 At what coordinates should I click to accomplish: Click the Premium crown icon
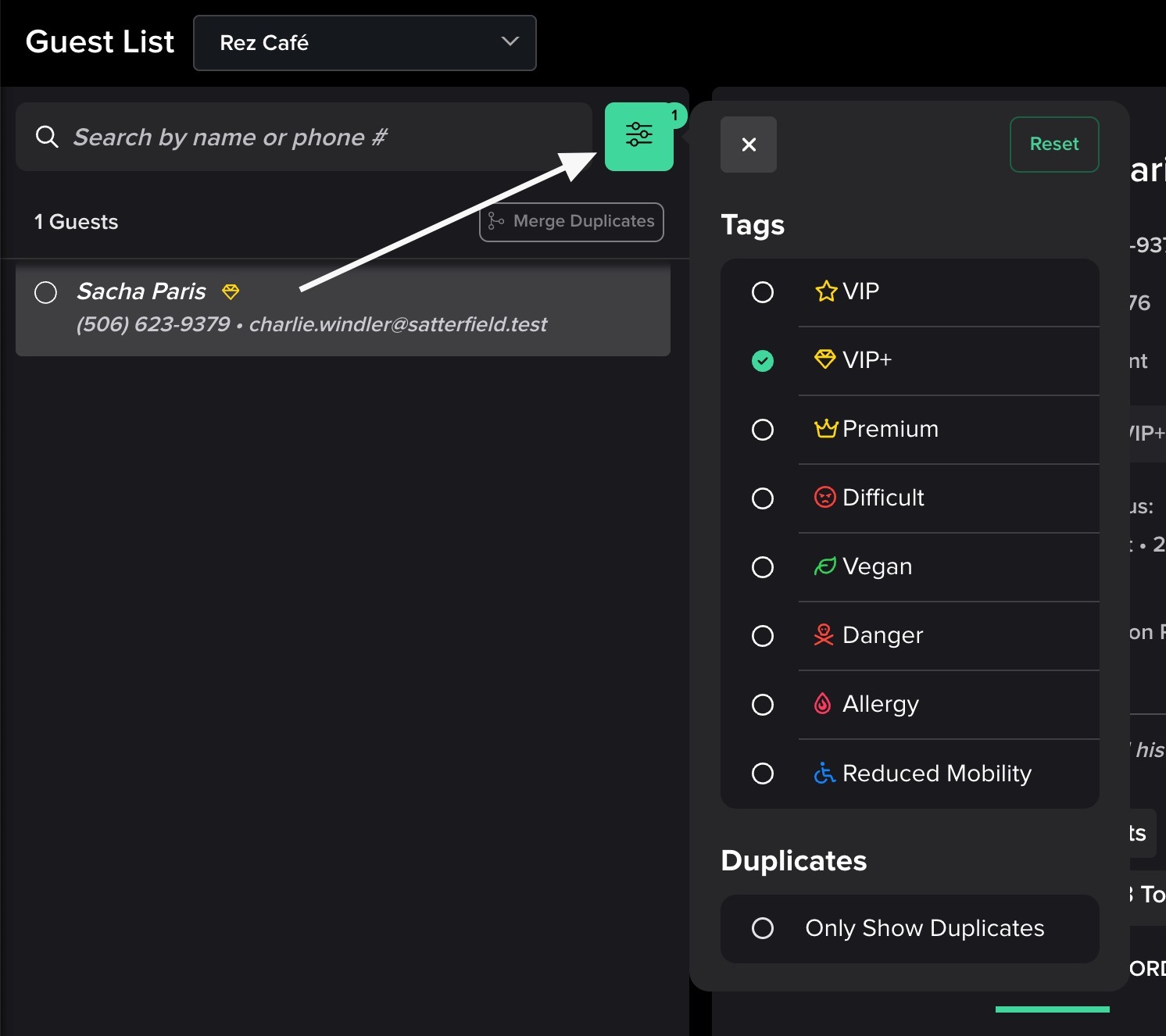click(x=825, y=429)
